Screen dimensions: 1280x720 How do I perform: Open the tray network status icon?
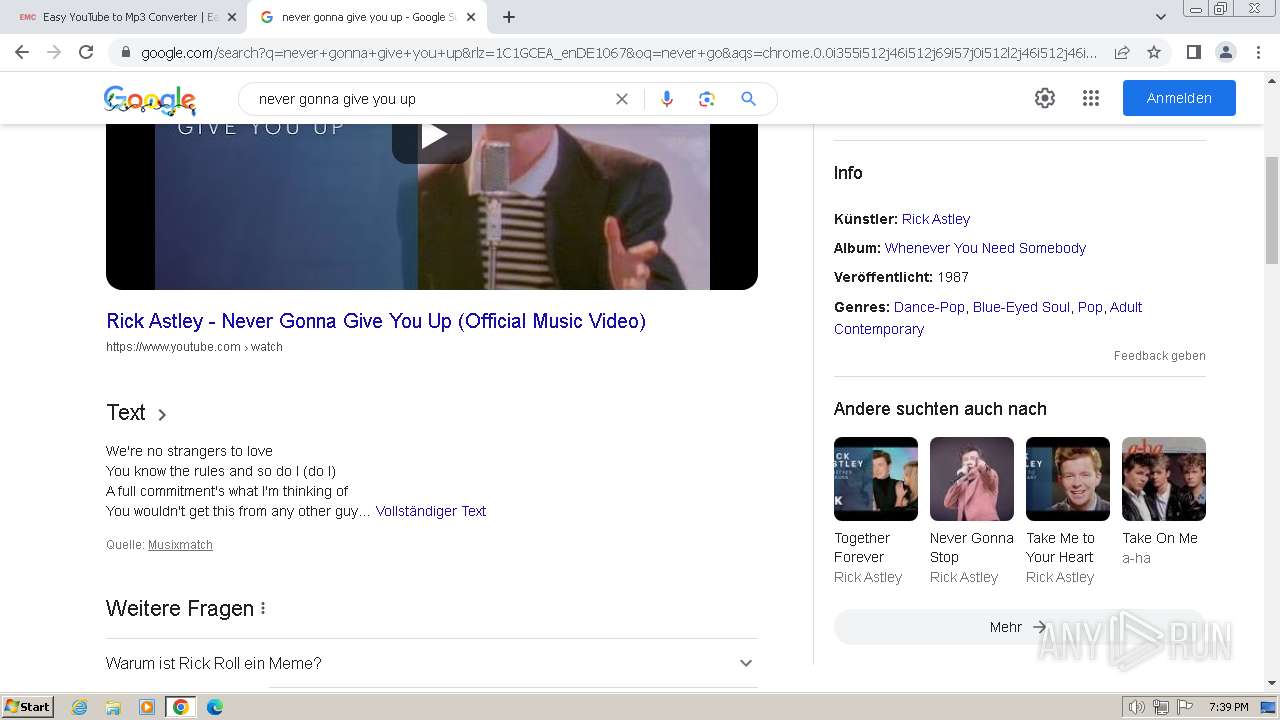coord(1161,707)
